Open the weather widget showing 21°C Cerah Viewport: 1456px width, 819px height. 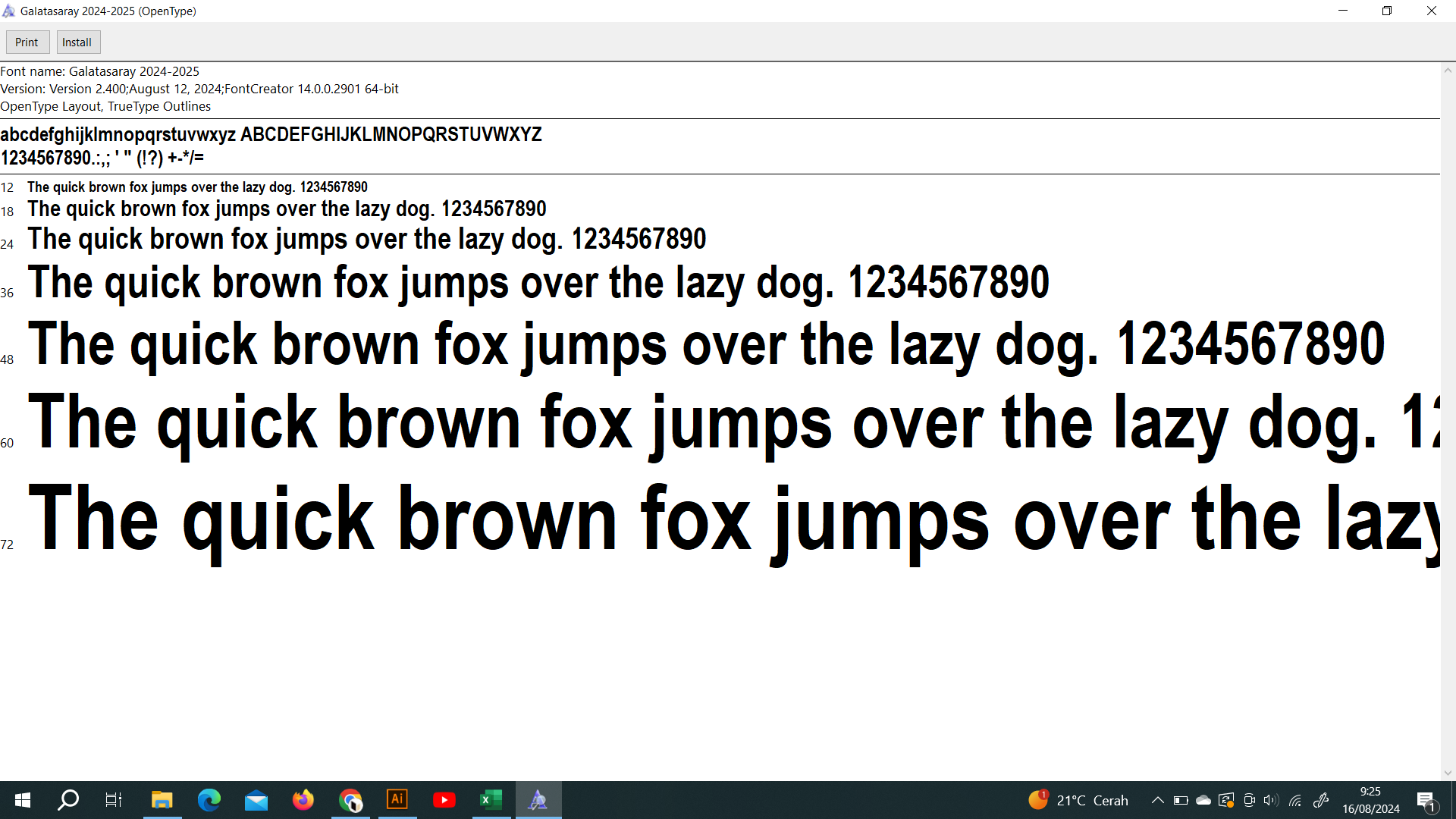pyautogui.click(x=1078, y=800)
